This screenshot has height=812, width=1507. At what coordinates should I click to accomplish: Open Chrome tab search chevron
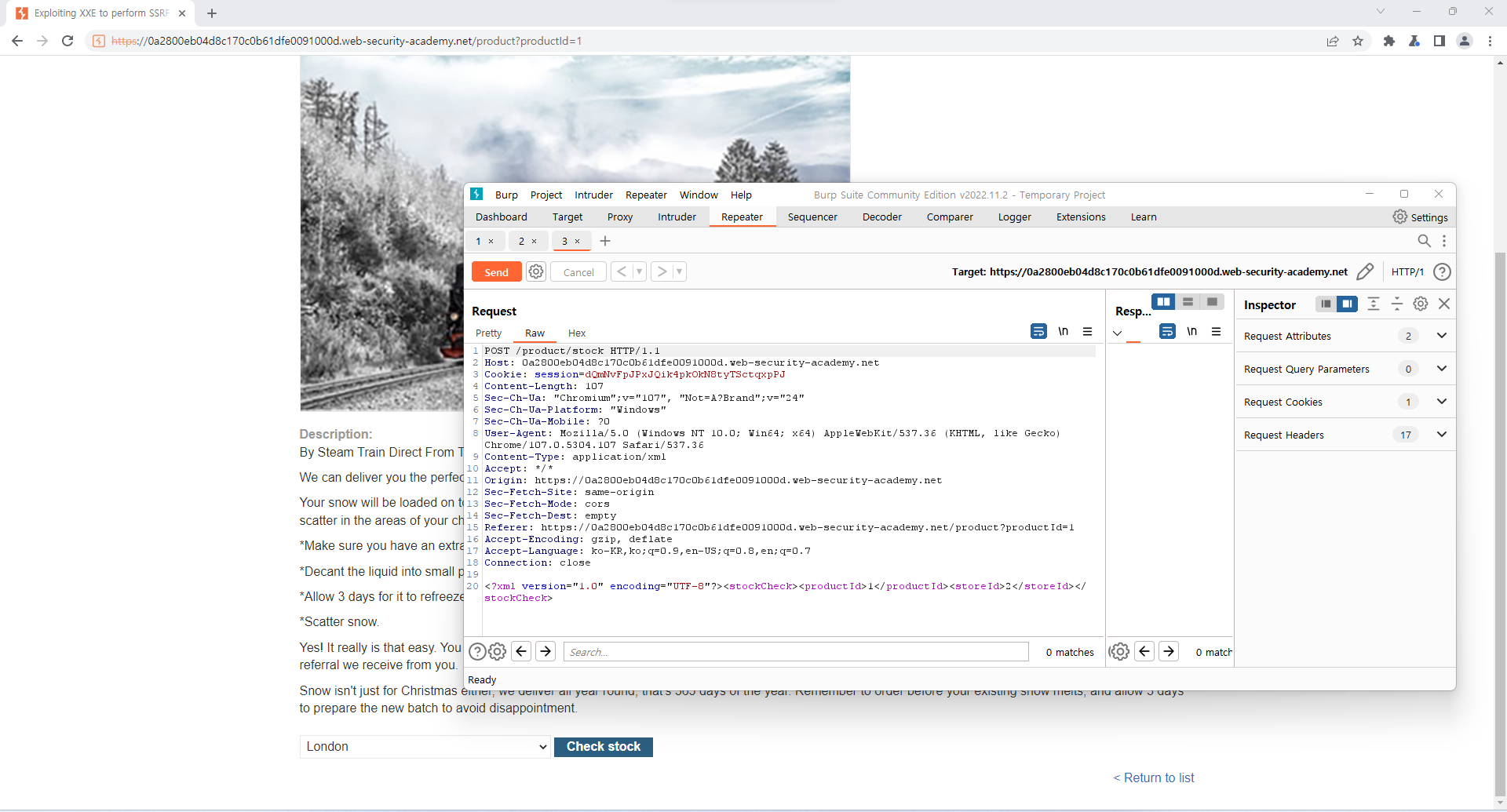pos(1380,12)
